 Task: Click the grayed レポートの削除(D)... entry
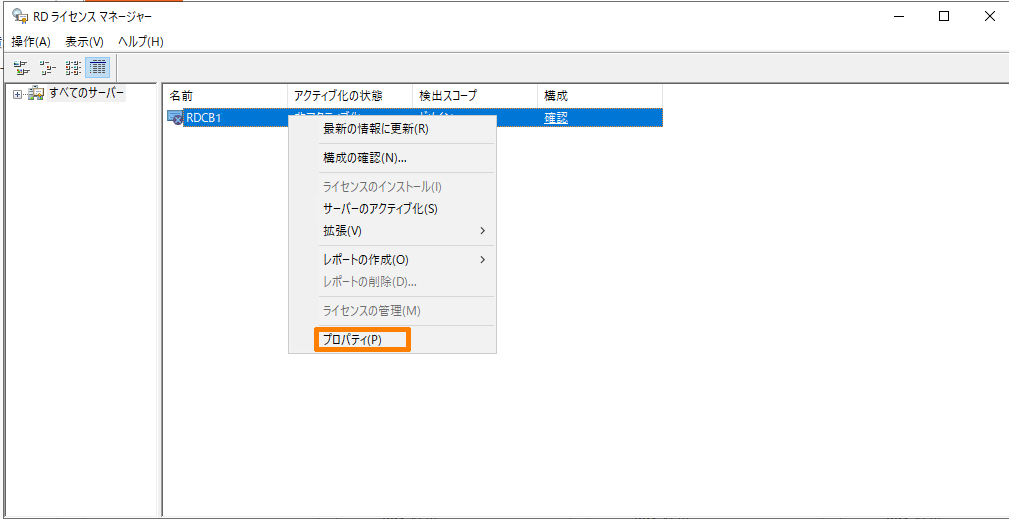point(392,282)
